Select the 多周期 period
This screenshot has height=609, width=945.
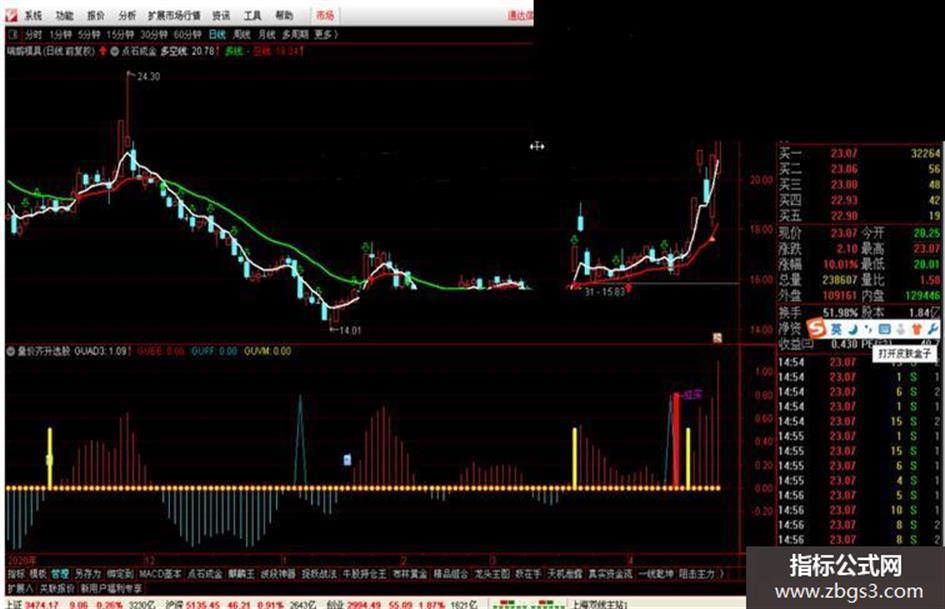[x=295, y=35]
